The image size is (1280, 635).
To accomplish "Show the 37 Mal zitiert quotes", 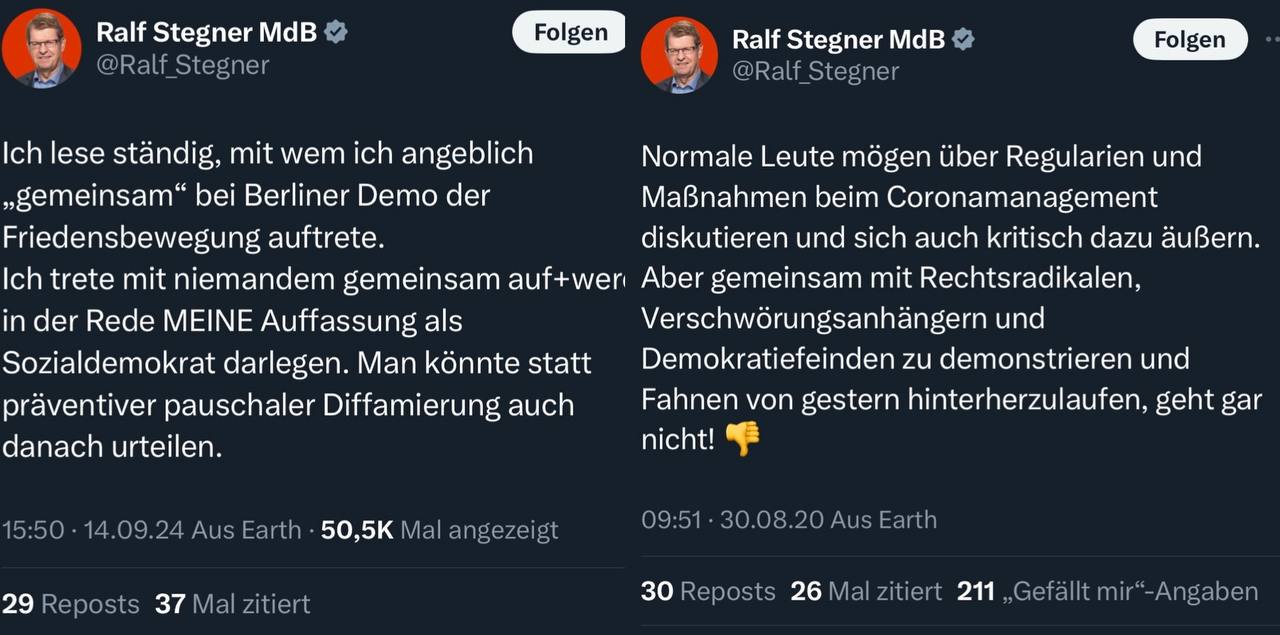I will pos(232,604).
